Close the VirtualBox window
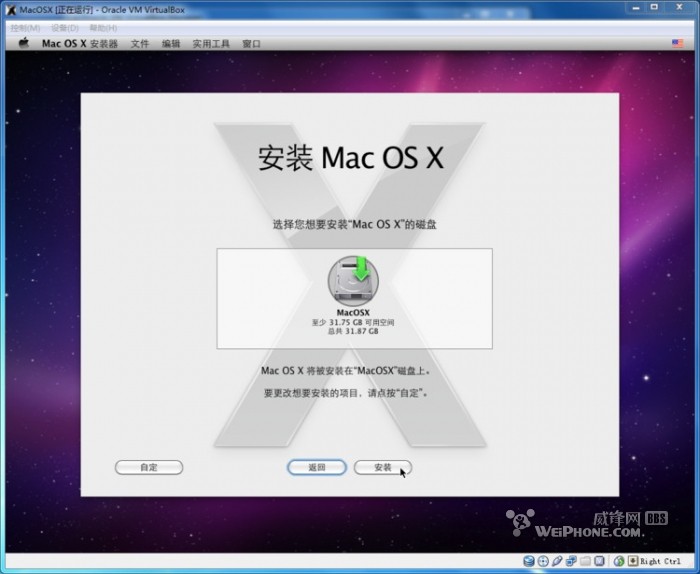This screenshot has height=574, width=700. pos(679,8)
